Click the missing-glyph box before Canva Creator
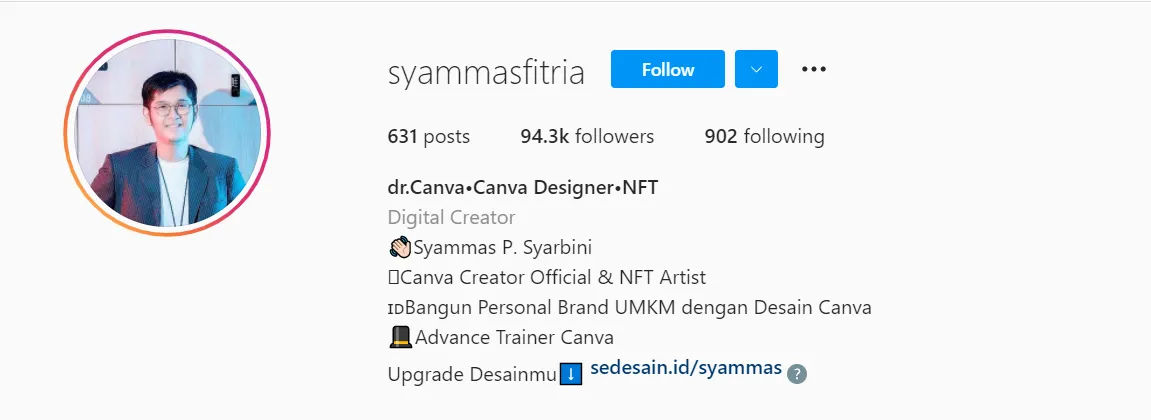 393,278
